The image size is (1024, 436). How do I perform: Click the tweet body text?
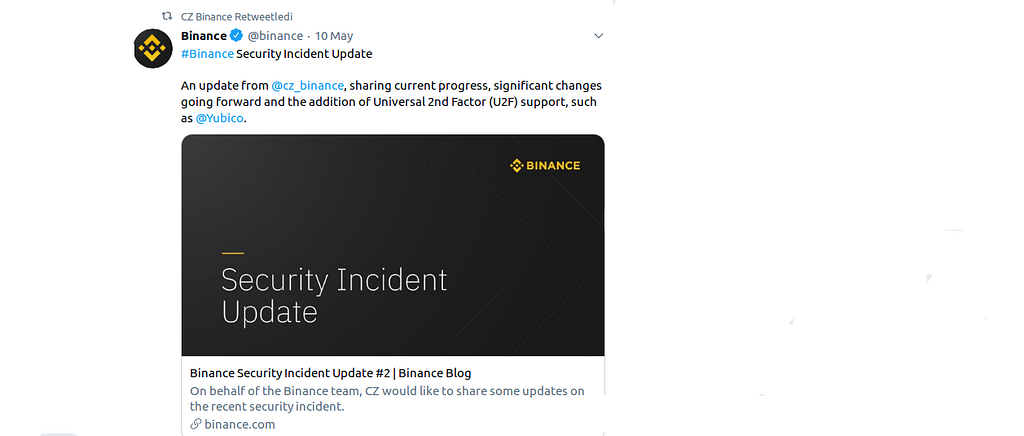pyautogui.click(x=391, y=102)
